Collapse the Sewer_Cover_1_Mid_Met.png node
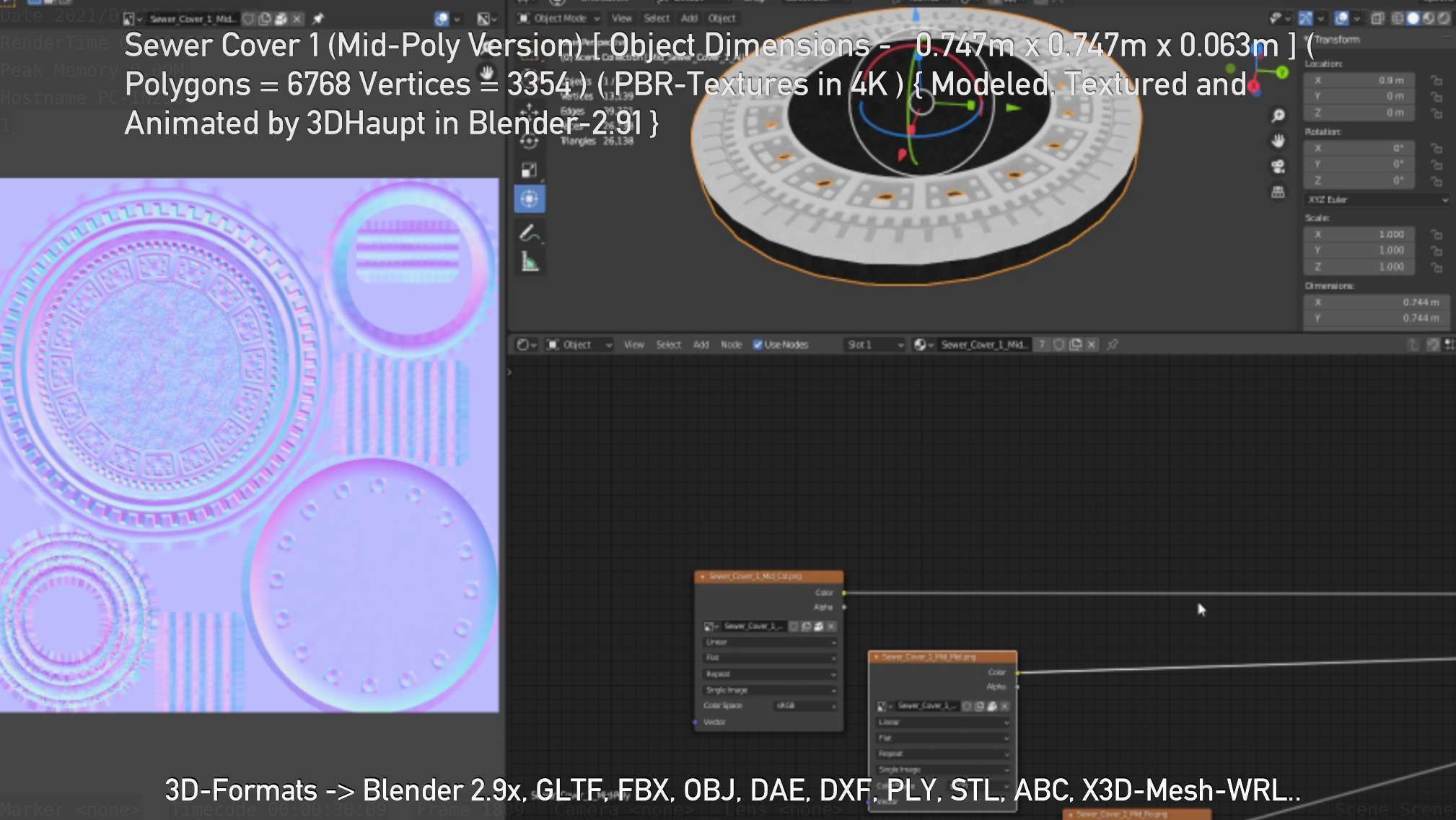1456x820 pixels. coord(875,657)
